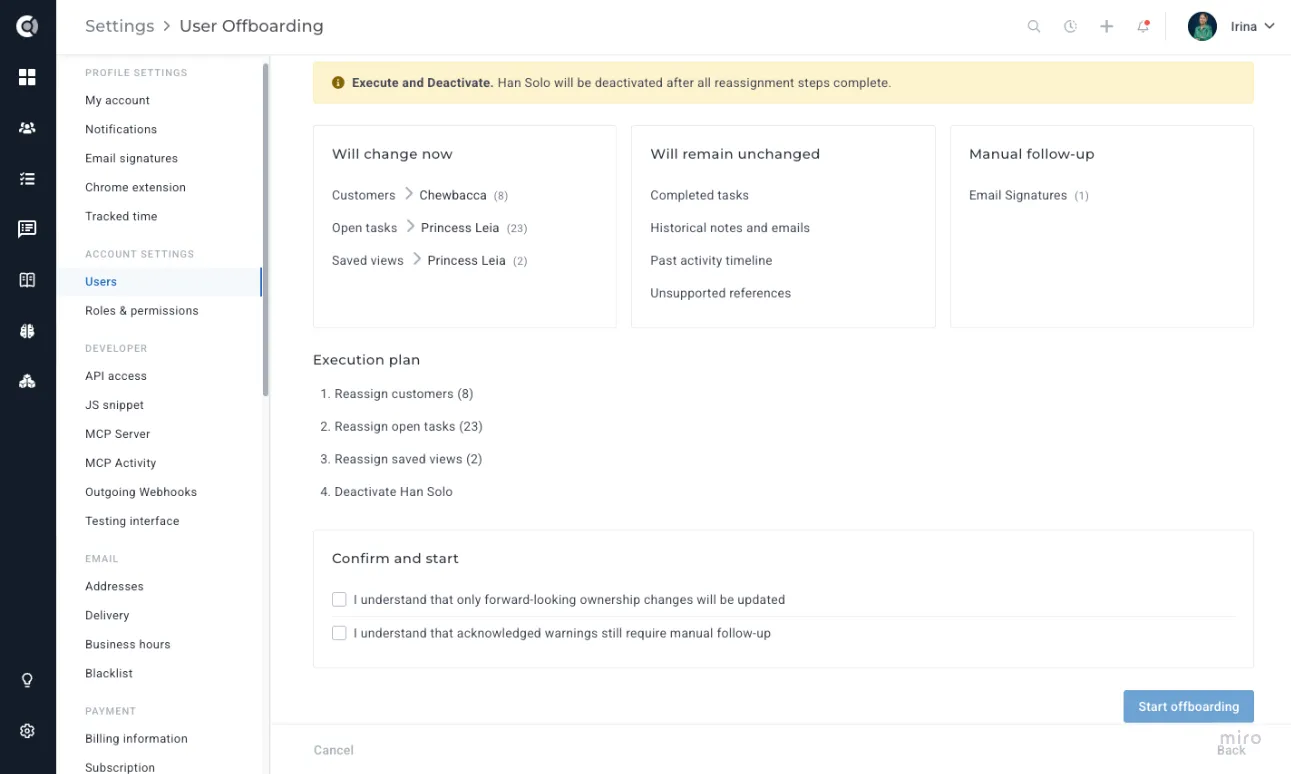
Task: Open MCP Server settings
Action: pyautogui.click(x=117, y=434)
